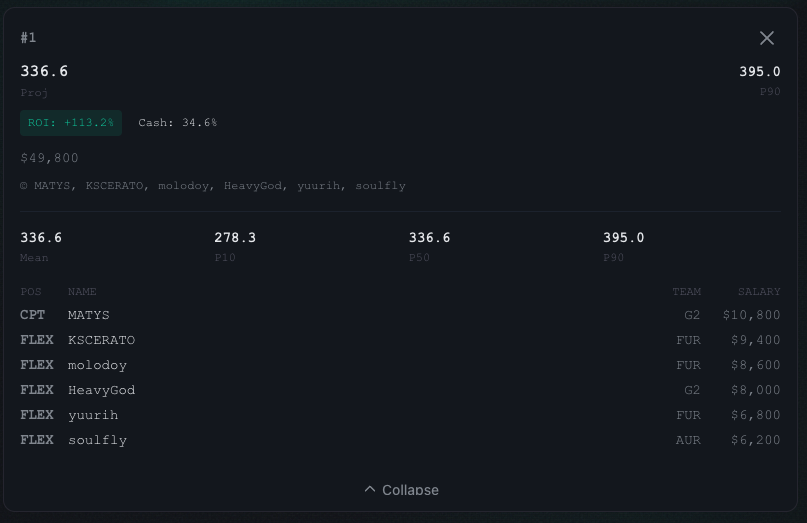Click the molodoy player name

(97, 365)
